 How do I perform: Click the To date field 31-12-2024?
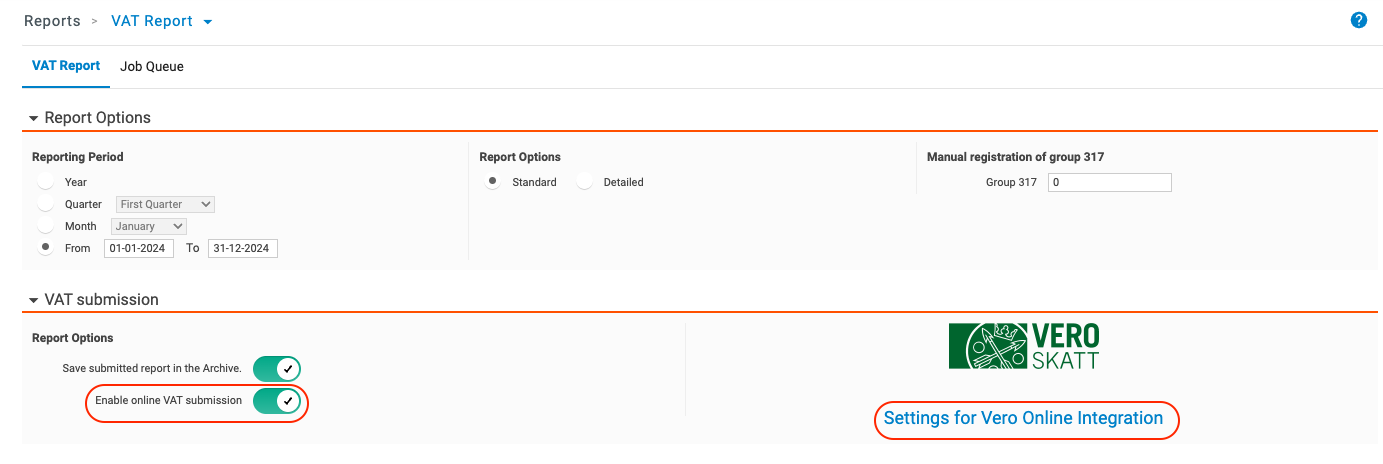[243, 248]
